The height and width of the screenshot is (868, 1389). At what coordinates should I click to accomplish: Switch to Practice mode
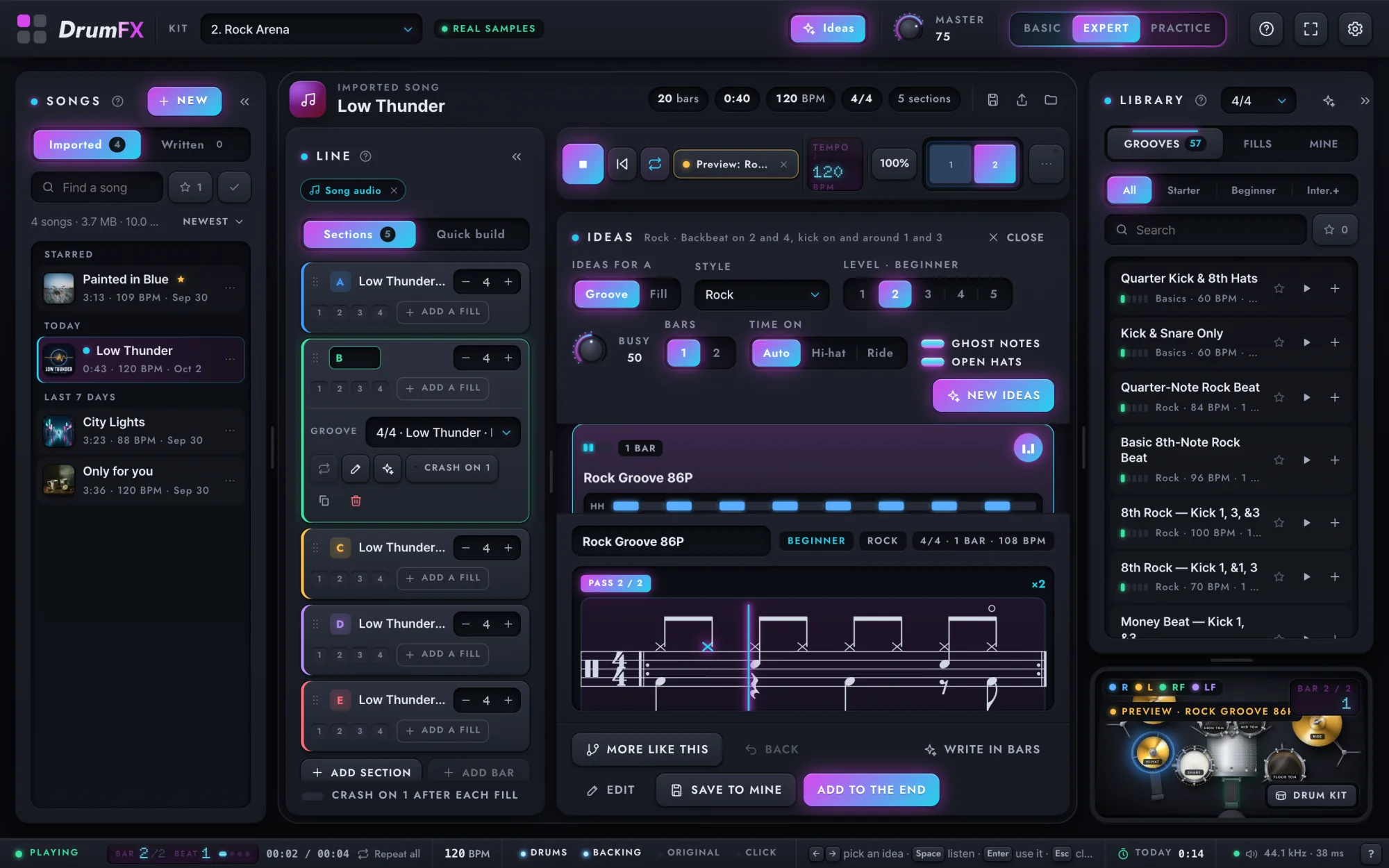click(x=1181, y=28)
